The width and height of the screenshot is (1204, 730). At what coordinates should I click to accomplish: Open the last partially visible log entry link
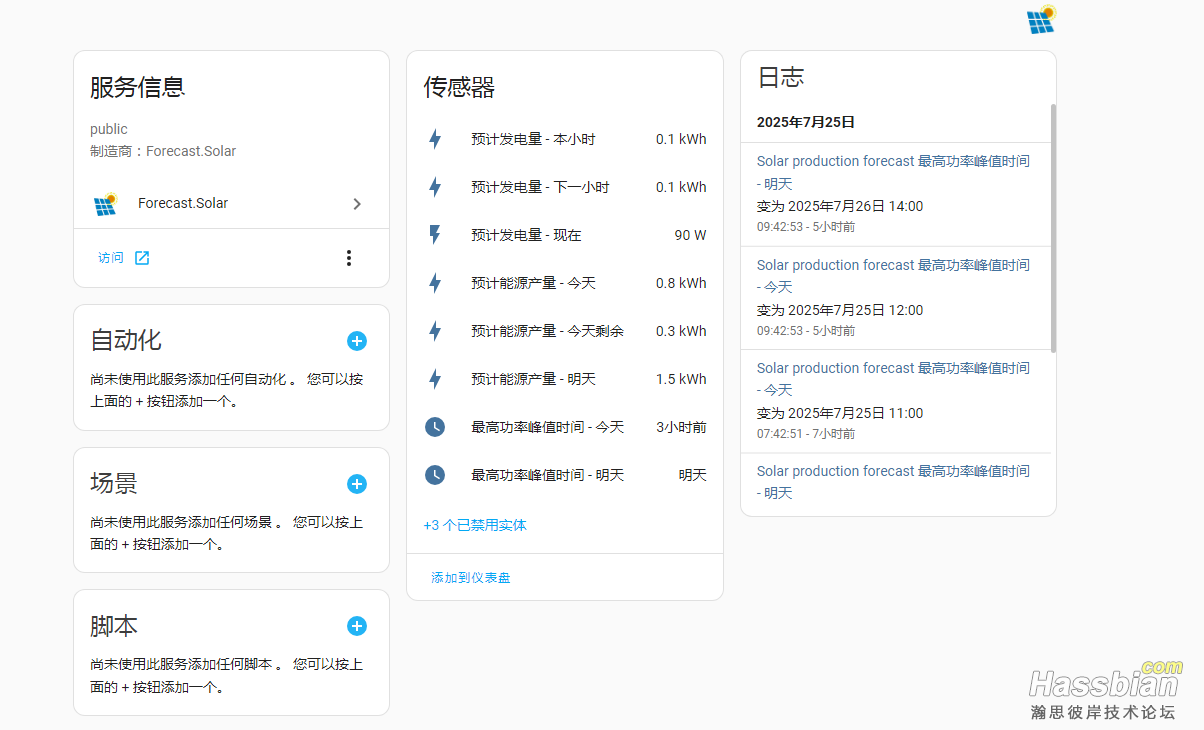pos(893,482)
